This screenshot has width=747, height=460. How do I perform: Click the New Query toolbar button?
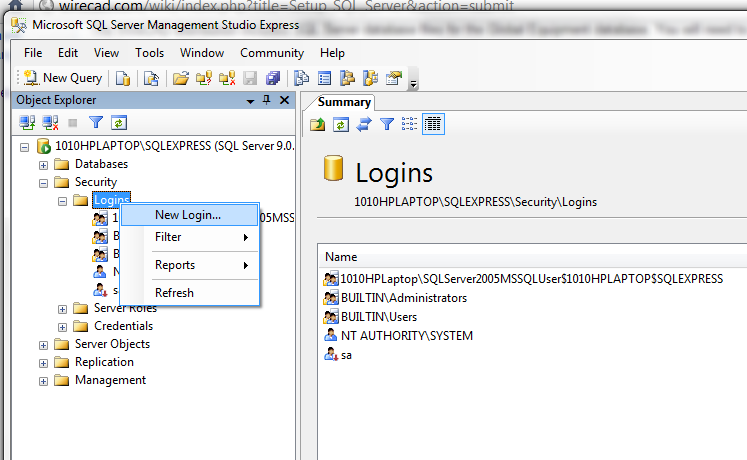(63, 78)
